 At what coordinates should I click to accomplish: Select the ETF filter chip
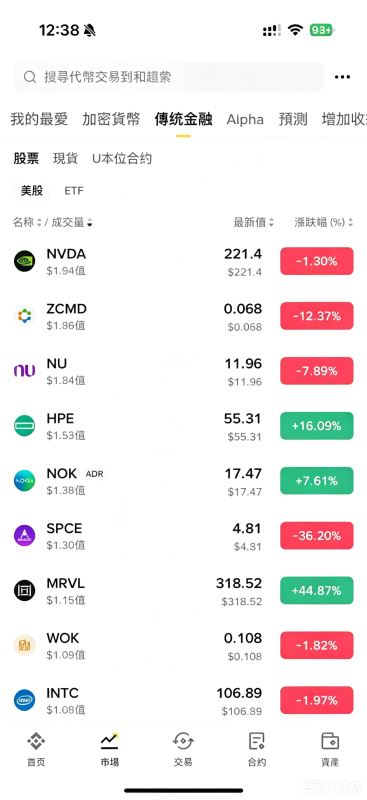(x=74, y=191)
